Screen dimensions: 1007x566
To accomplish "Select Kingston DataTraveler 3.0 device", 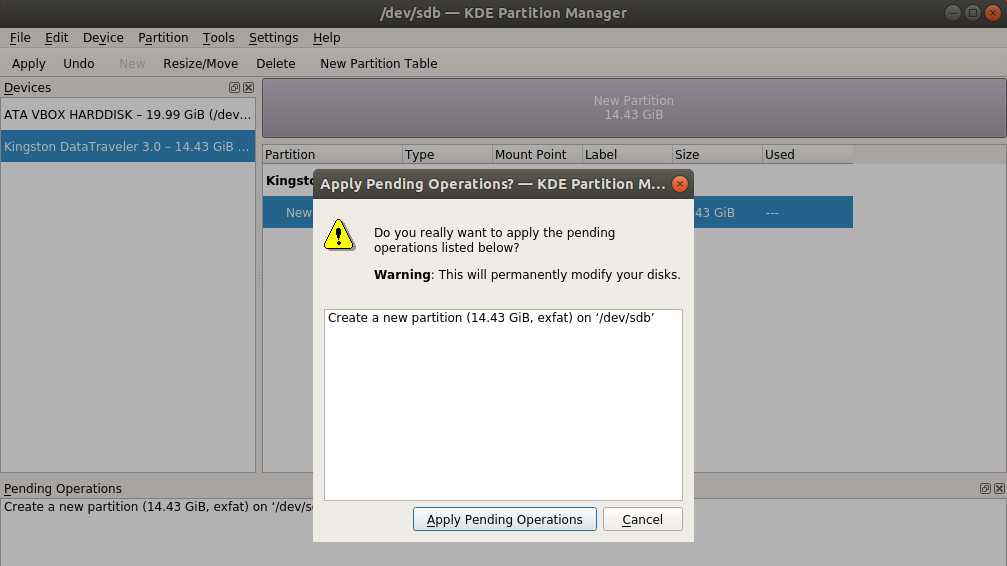I will click(128, 146).
